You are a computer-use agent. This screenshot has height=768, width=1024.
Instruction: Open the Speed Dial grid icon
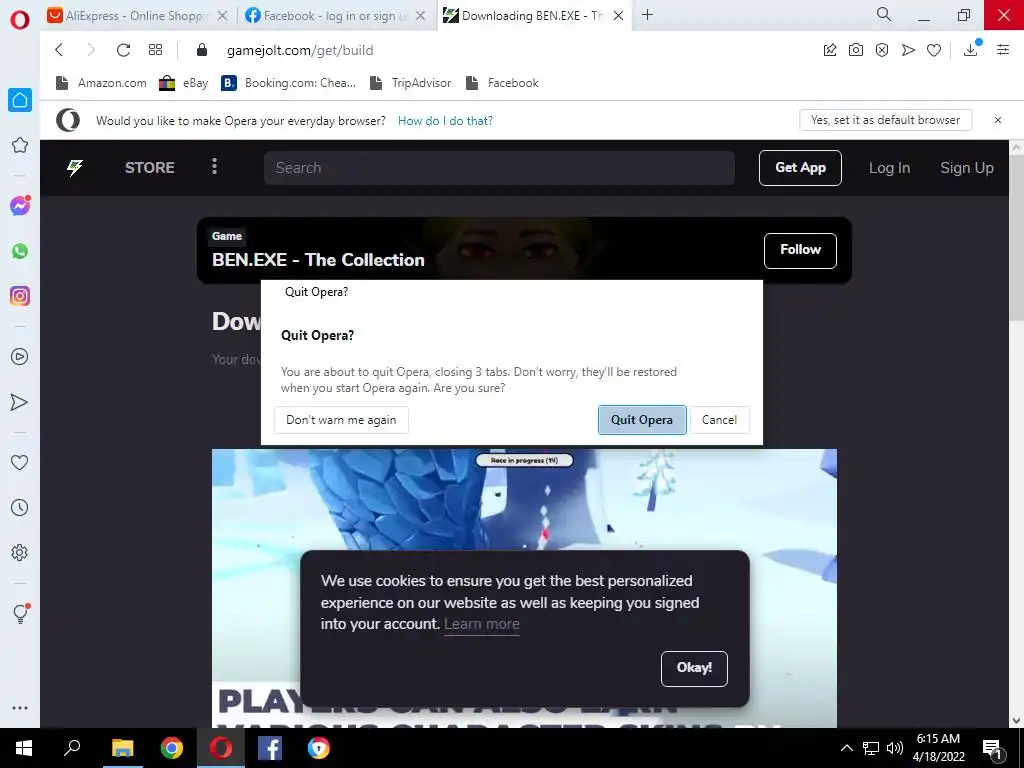click(x=155, y=50)
